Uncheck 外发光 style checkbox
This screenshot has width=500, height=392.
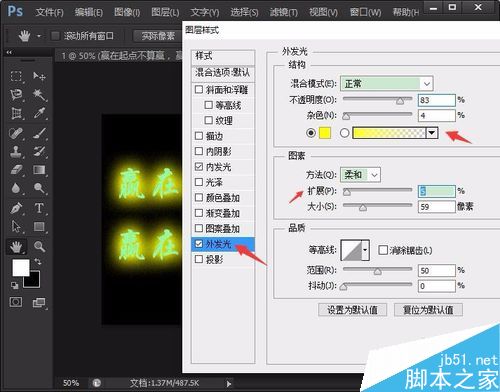pos(199,244)
